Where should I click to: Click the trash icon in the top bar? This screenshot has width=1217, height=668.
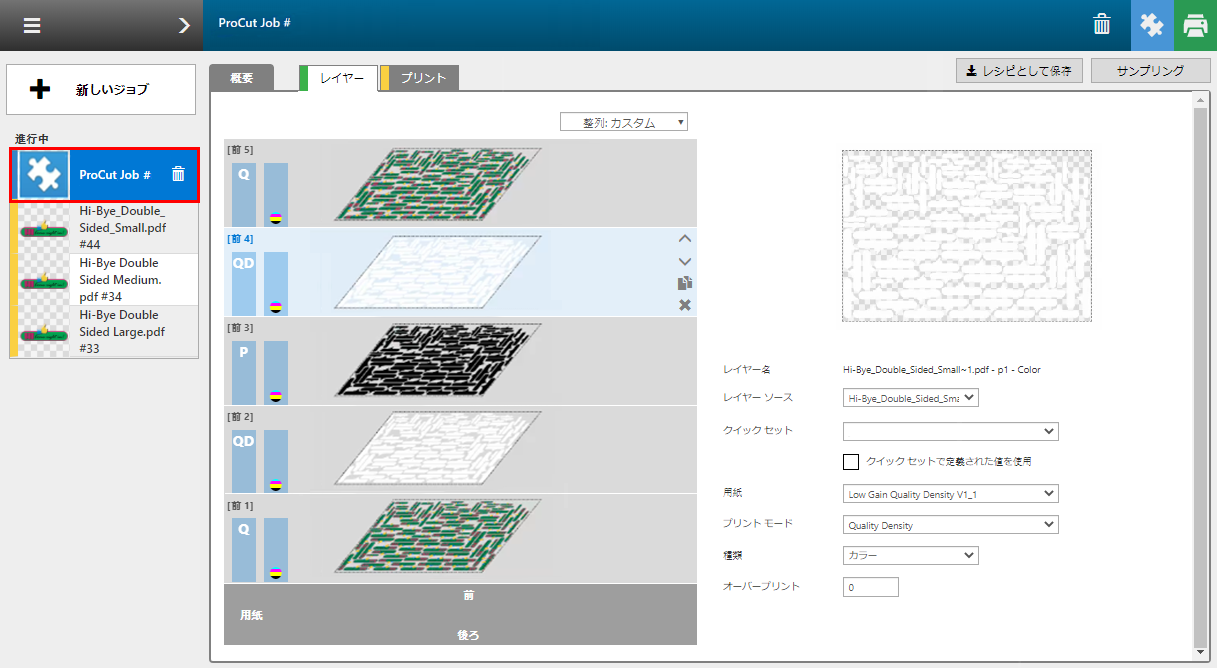(1101, 25)
